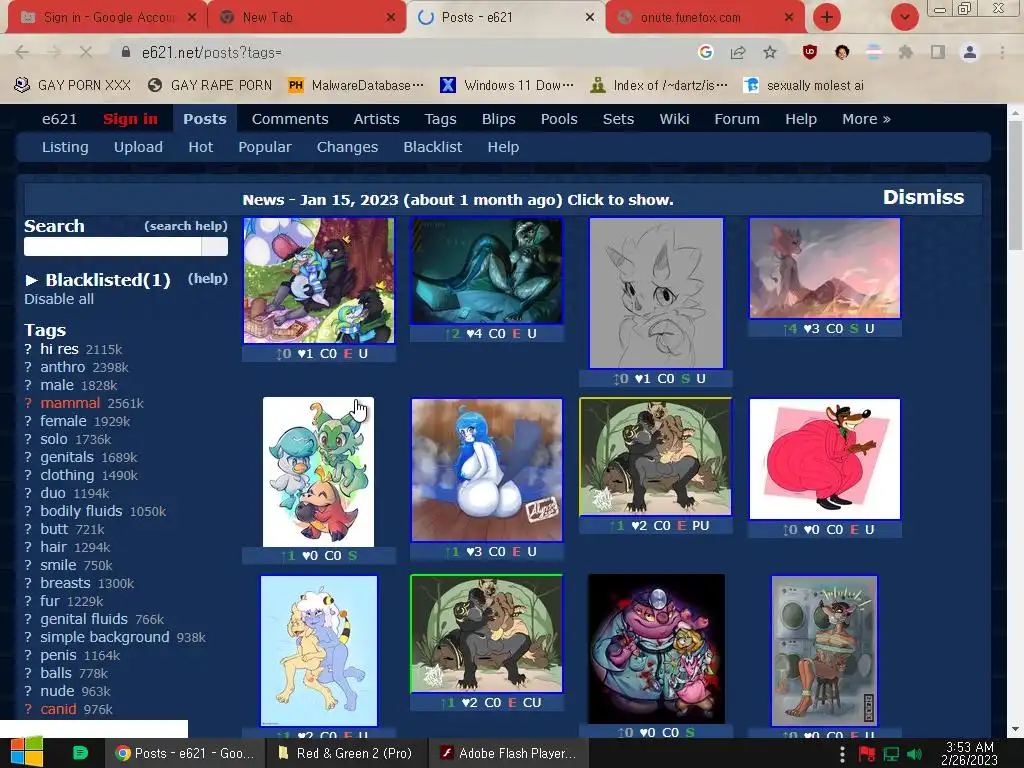Viewport: 1024px width, 768px height.
Task: Open 'Red & Green 2 (Pro)' taskbar window
Action: click(x=345, y=753)
